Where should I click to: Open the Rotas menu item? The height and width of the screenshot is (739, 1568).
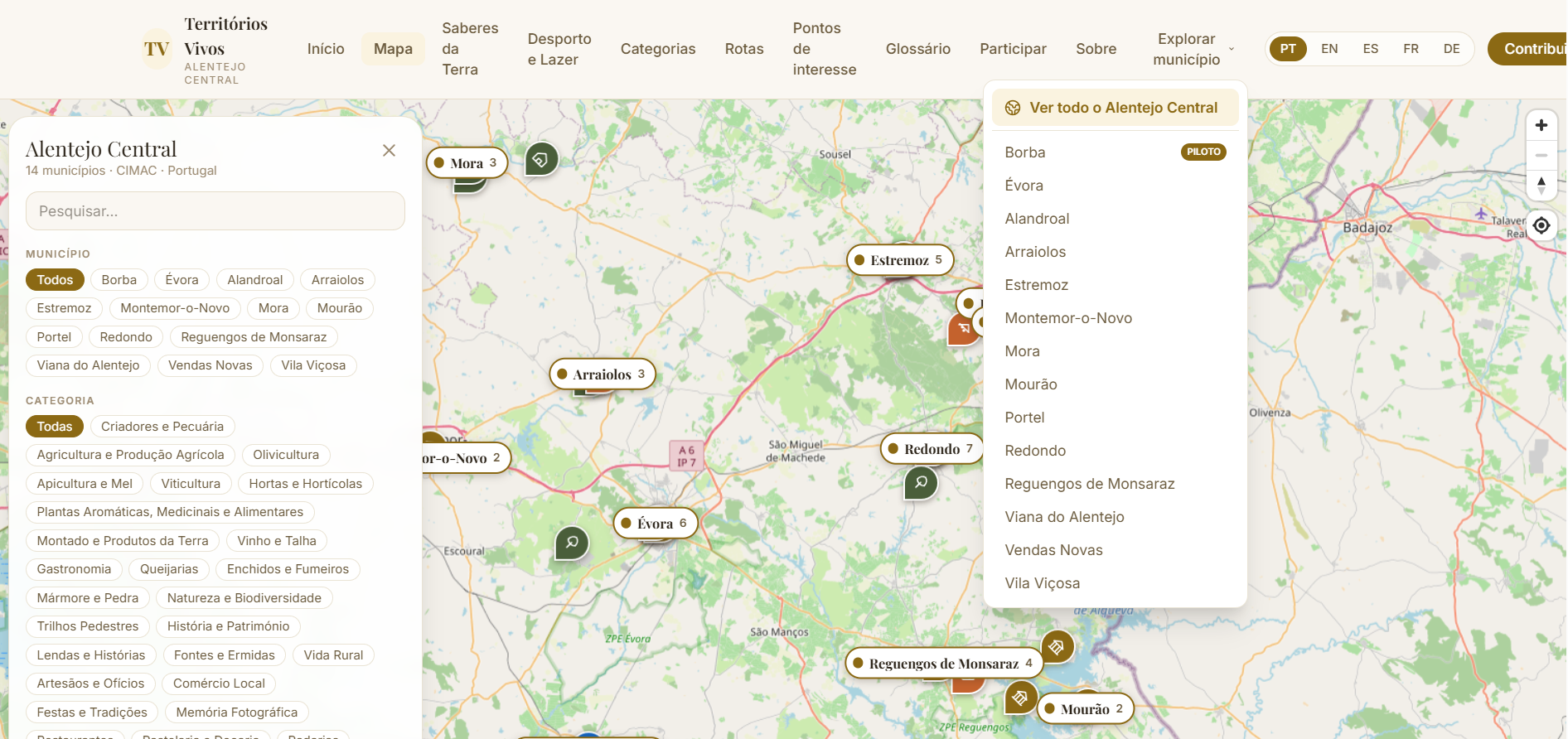point(744,49)
